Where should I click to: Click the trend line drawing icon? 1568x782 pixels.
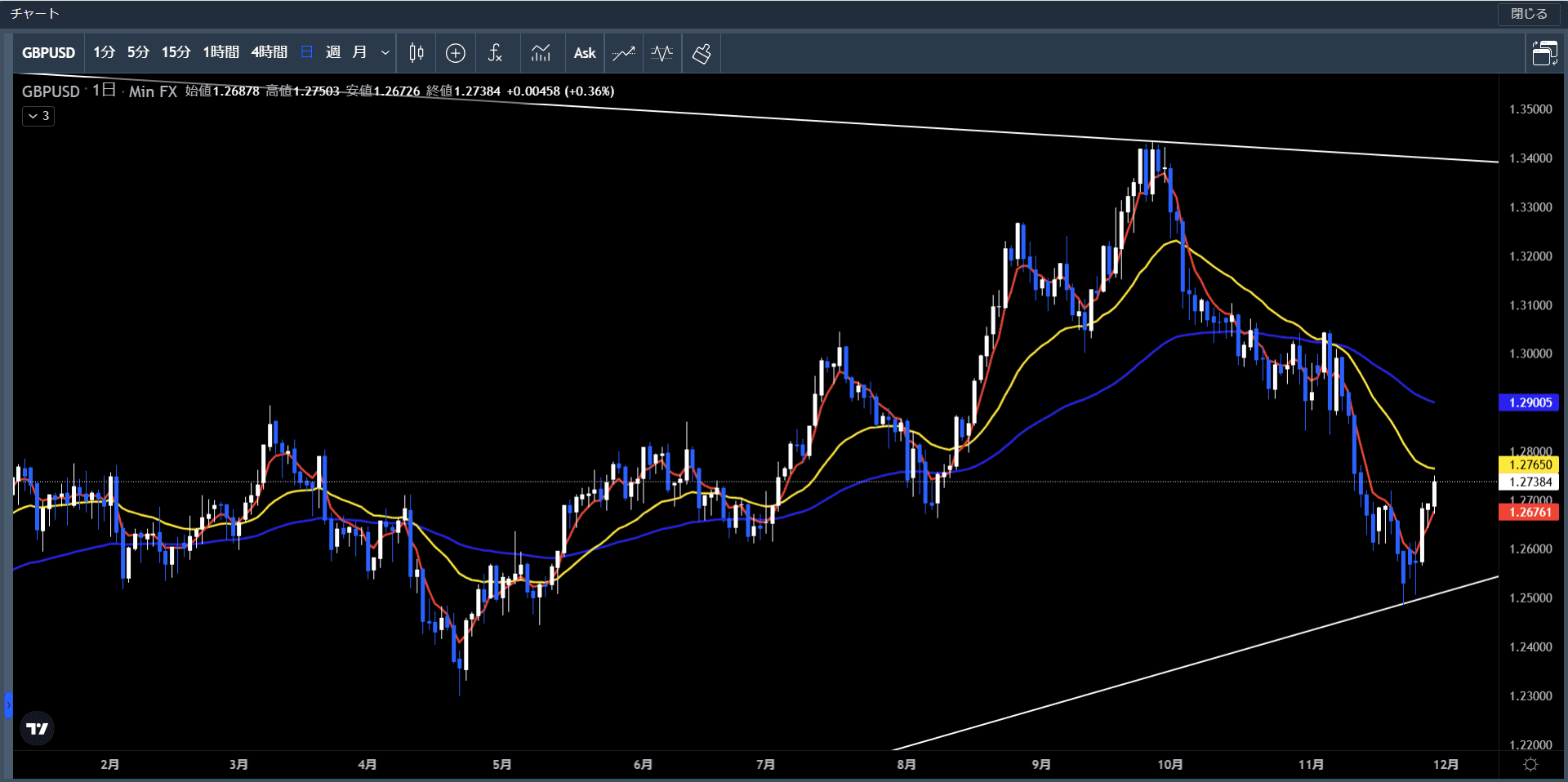pyautogui.click(x=624, y=53)
